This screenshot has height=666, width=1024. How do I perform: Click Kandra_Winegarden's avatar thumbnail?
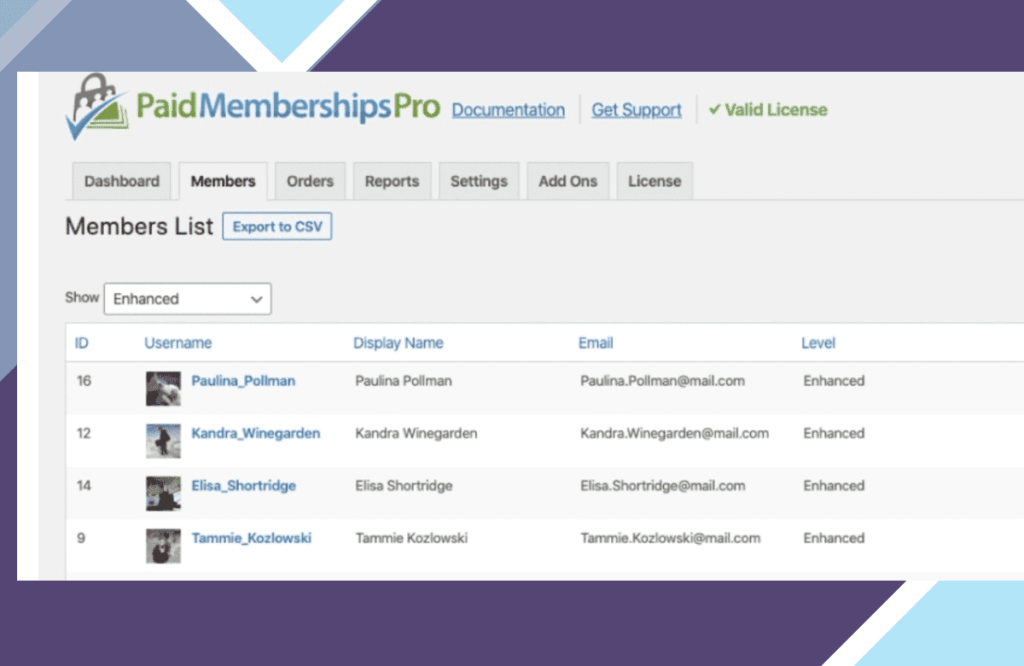tap(163, 441)
